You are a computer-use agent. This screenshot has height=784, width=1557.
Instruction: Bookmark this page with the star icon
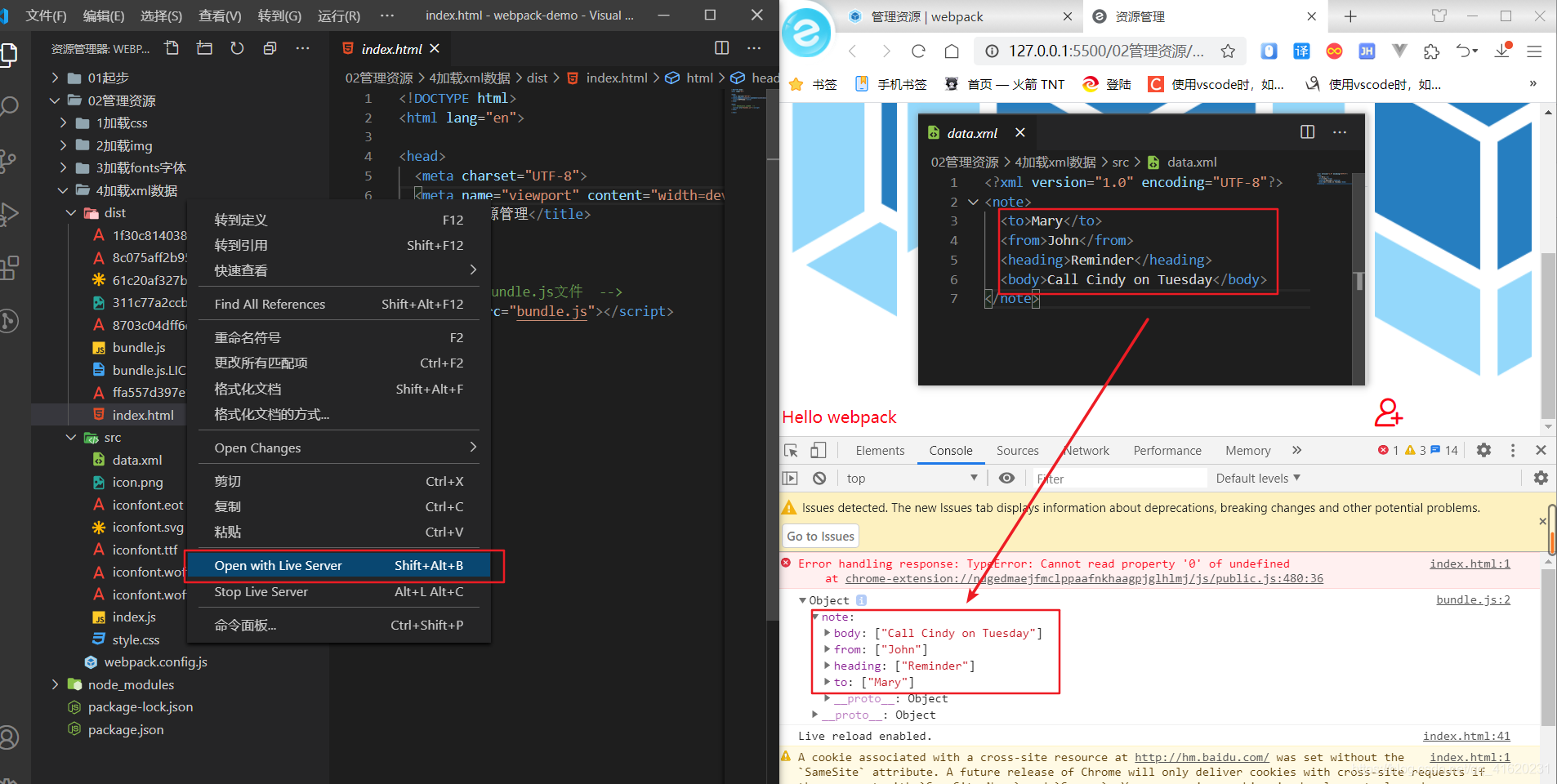pos(1227,51)
